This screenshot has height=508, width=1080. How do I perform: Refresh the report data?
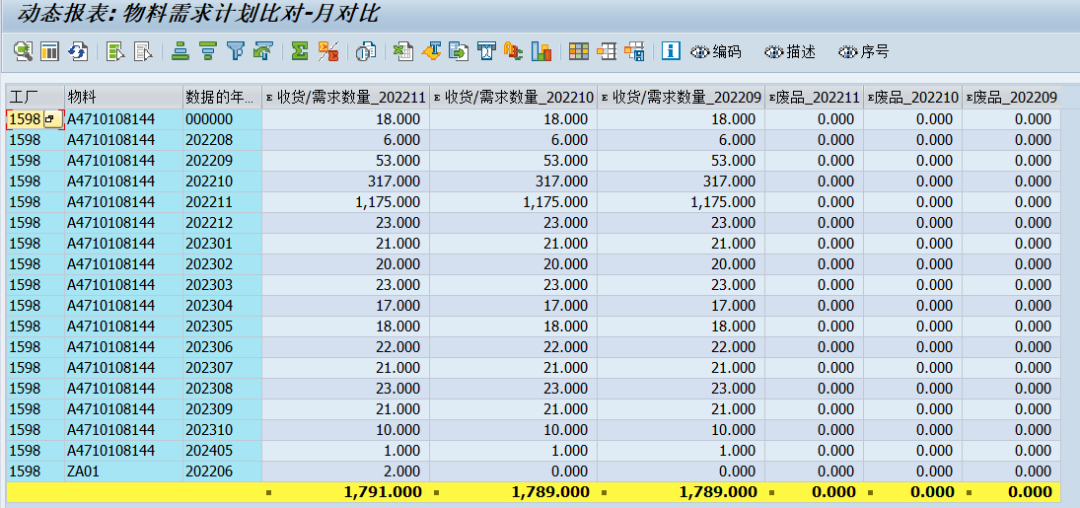[78, 51]
